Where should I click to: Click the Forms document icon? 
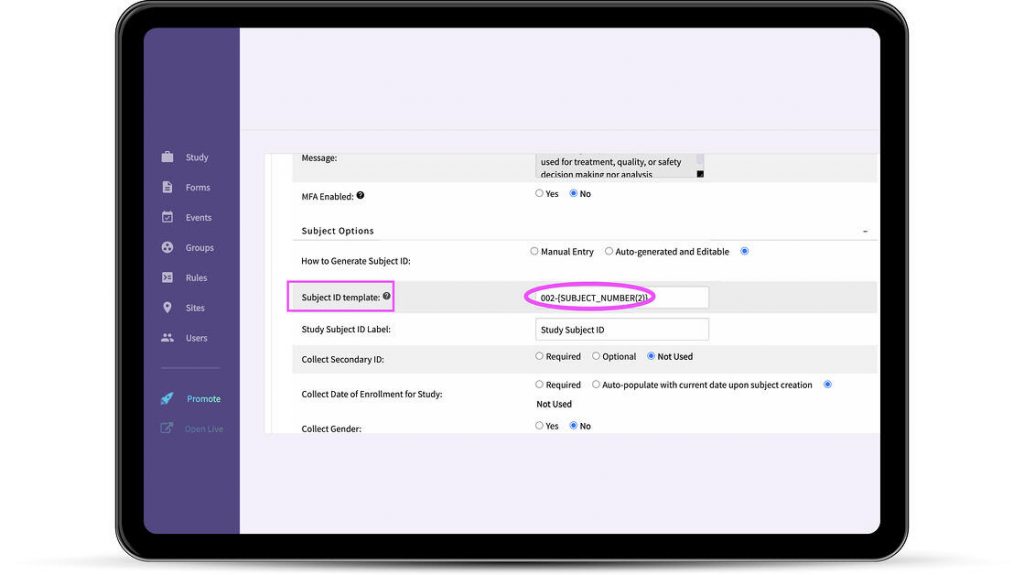click(x=167, y=187)
